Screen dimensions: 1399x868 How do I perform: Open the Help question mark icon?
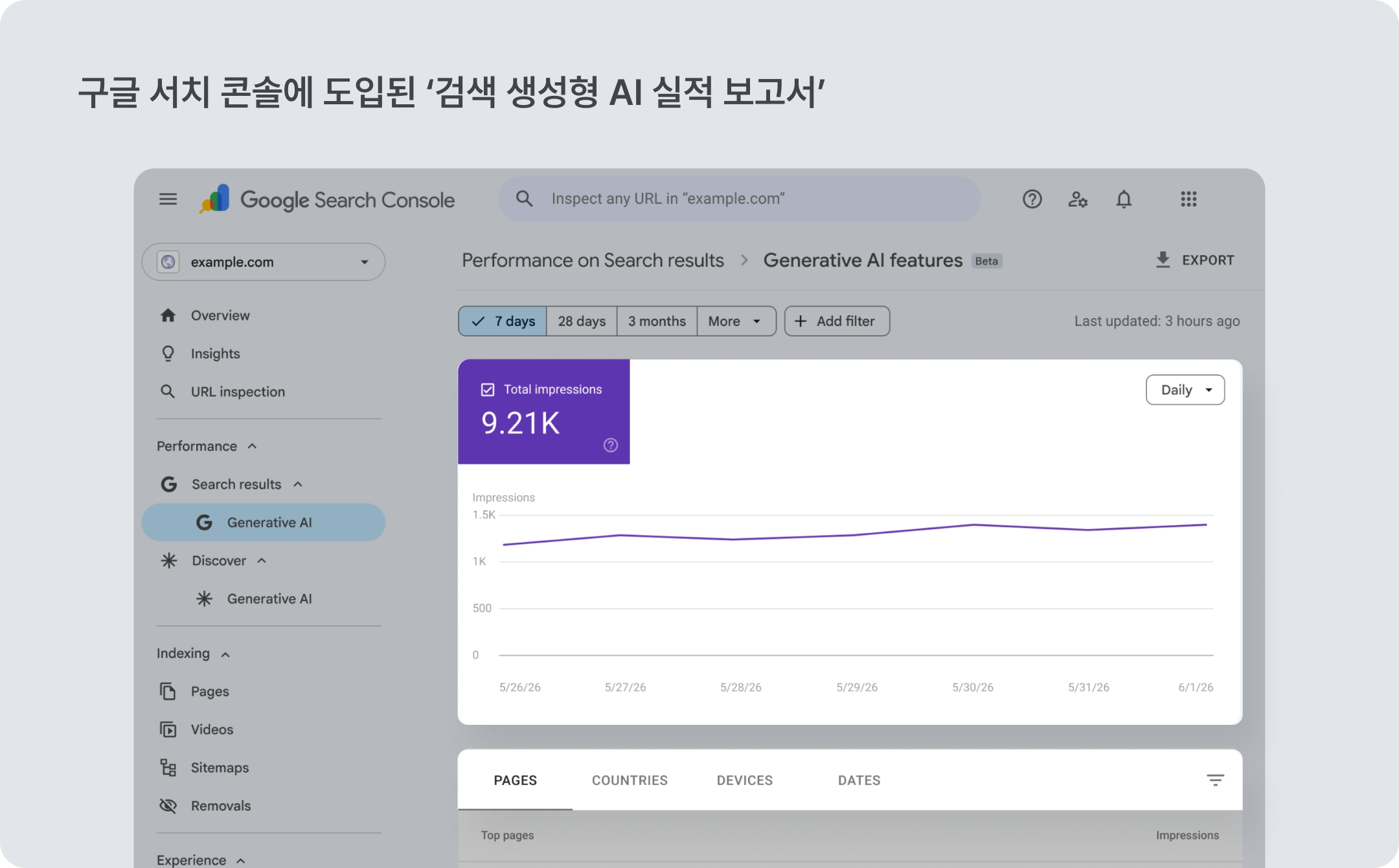coord(1032,199)
